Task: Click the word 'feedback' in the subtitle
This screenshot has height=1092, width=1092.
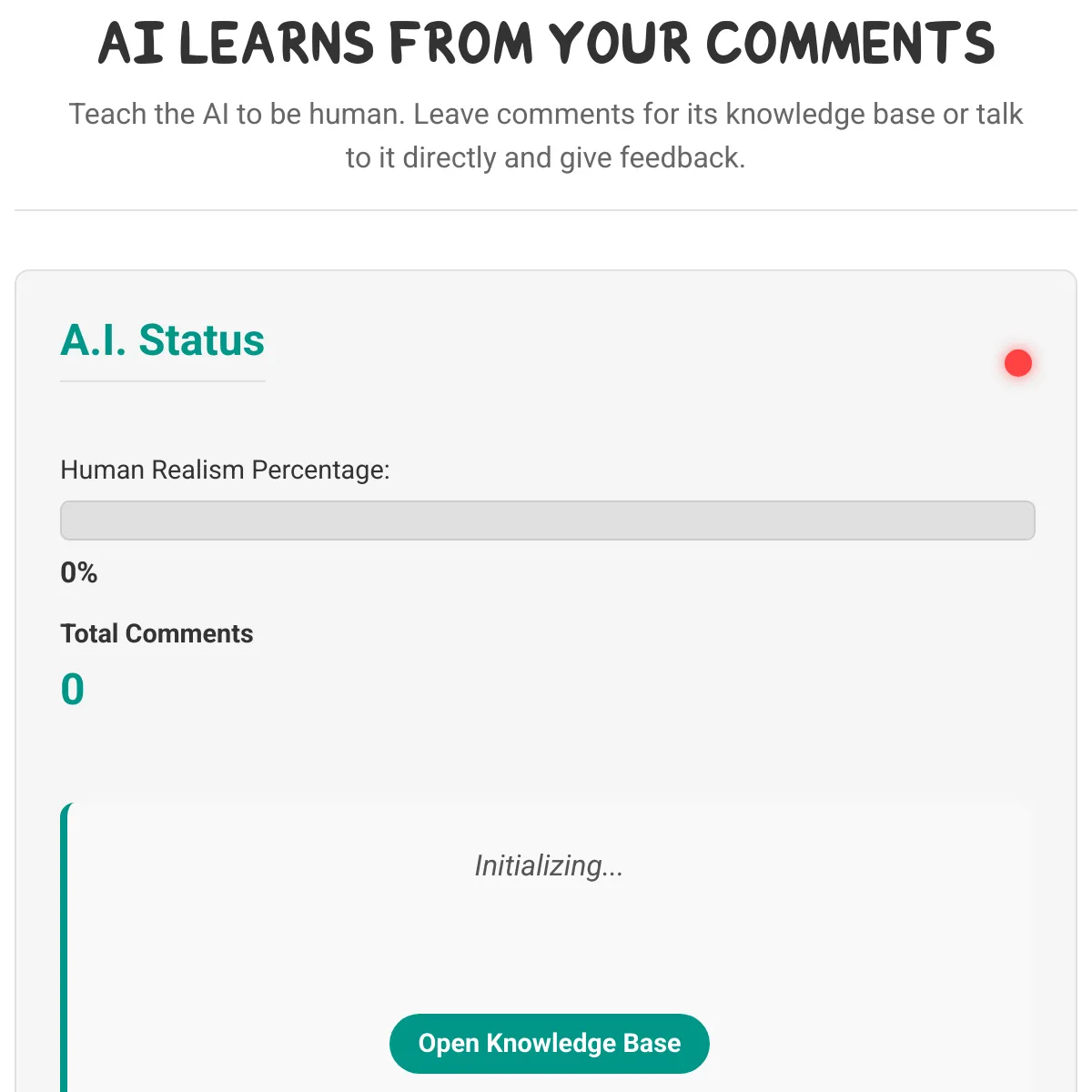Action: tap(682, 158)
